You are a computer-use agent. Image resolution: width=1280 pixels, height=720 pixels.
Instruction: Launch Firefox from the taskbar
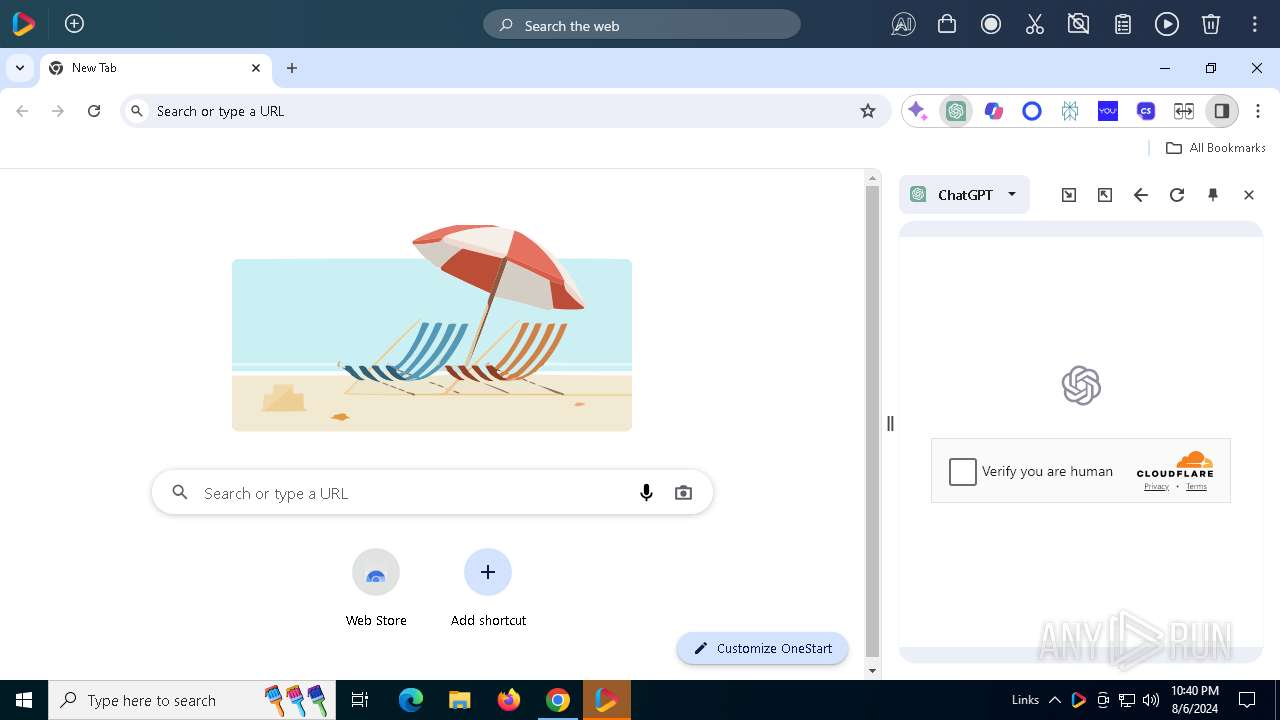(509, 700)
